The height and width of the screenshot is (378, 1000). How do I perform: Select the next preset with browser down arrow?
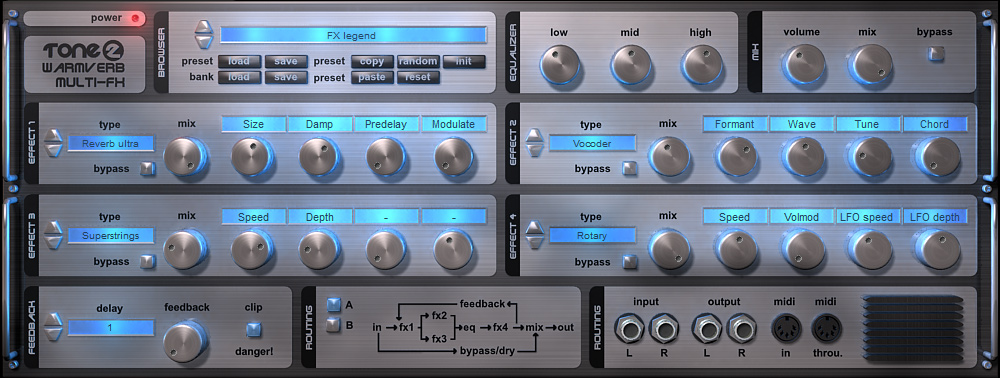point(203,41)
